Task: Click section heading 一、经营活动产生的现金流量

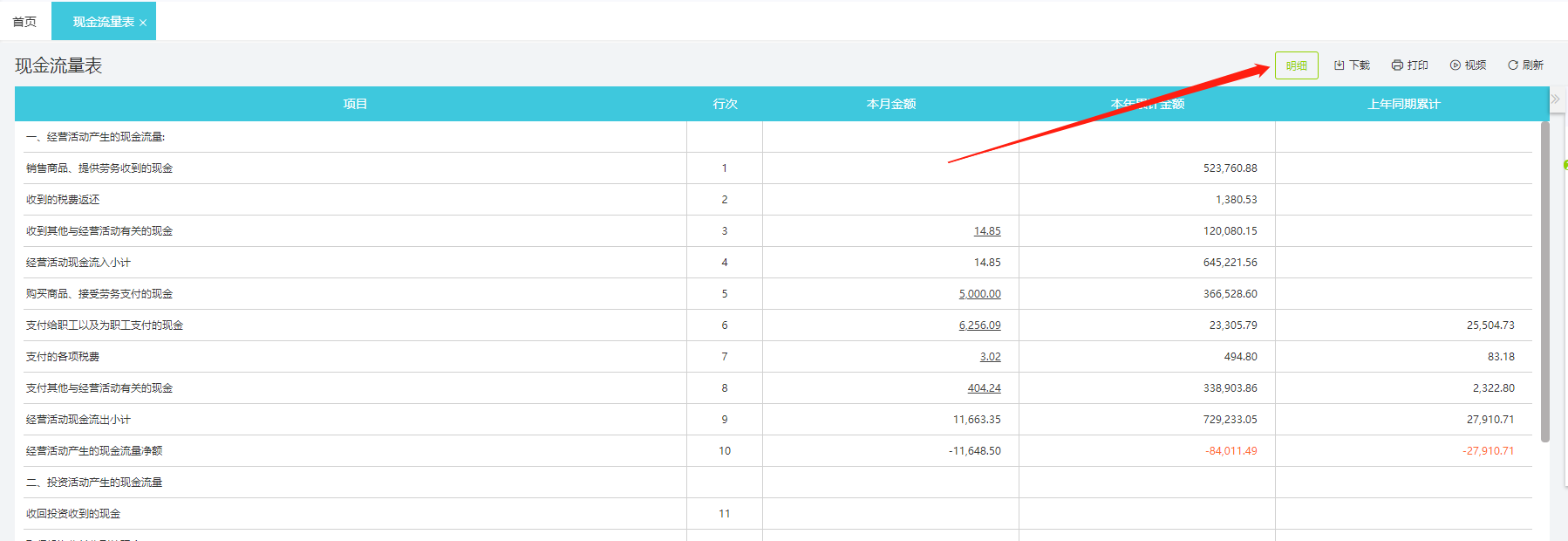Action: coord(96,137)
